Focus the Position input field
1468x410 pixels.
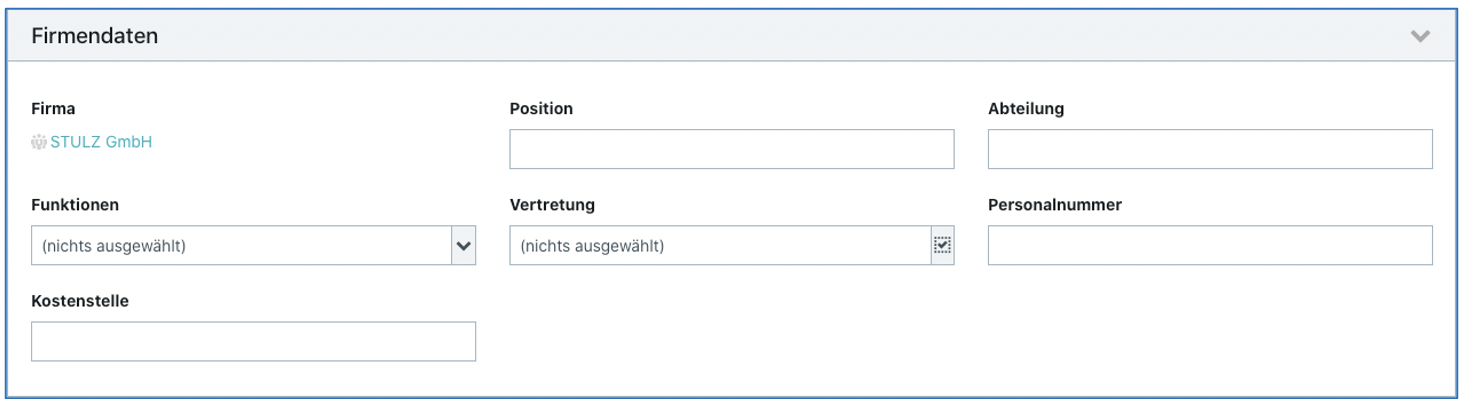[732, 149]
